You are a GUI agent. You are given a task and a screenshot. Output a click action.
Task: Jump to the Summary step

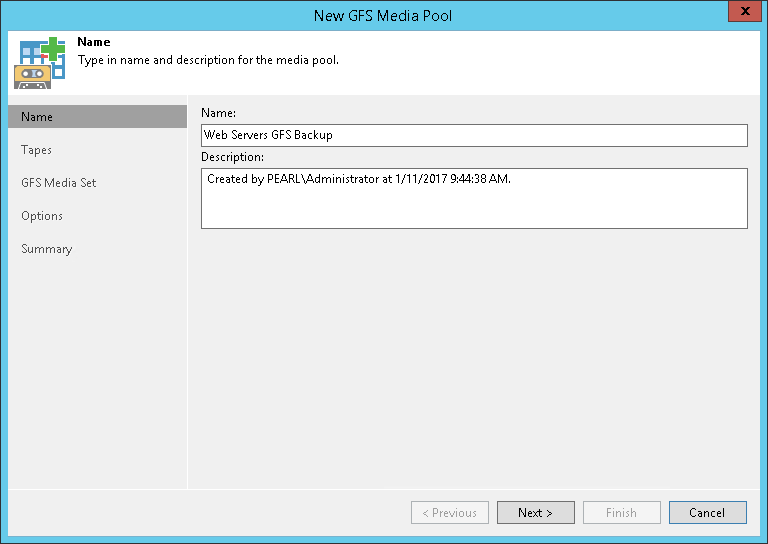pyautogui.click(x=47, y=249)
